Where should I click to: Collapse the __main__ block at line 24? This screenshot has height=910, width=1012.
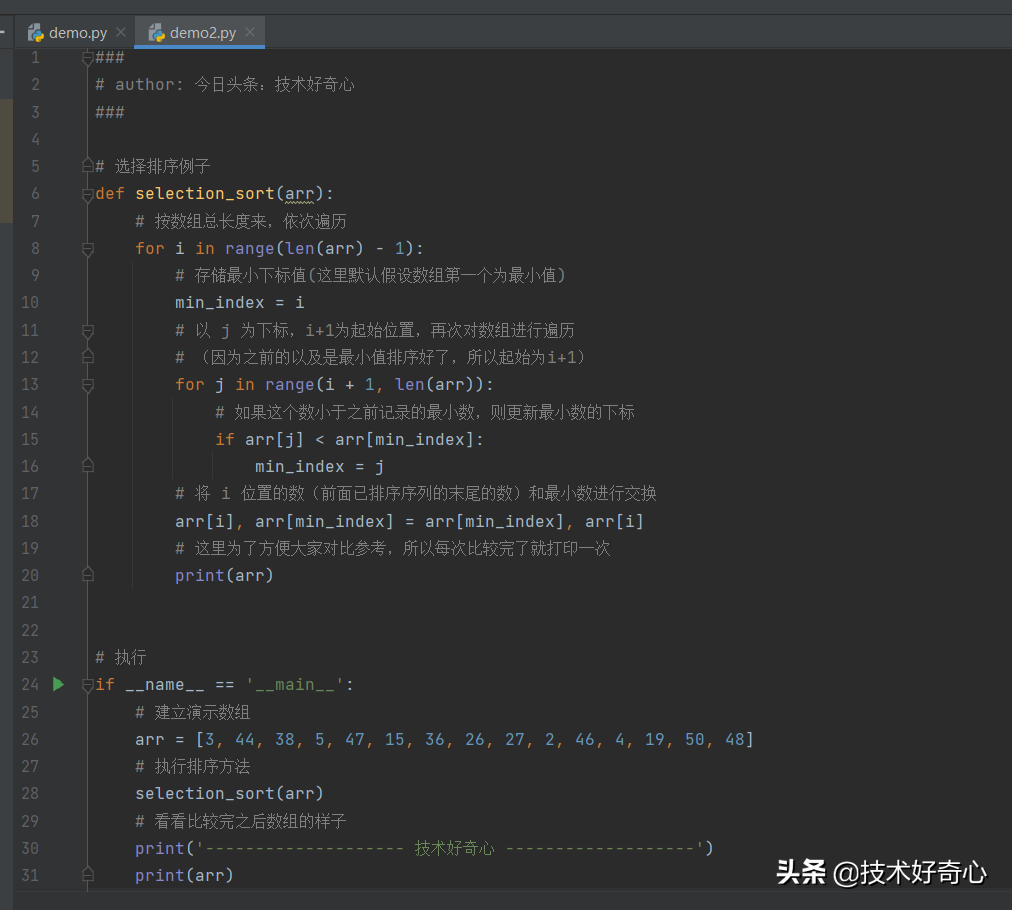[88, 685]
